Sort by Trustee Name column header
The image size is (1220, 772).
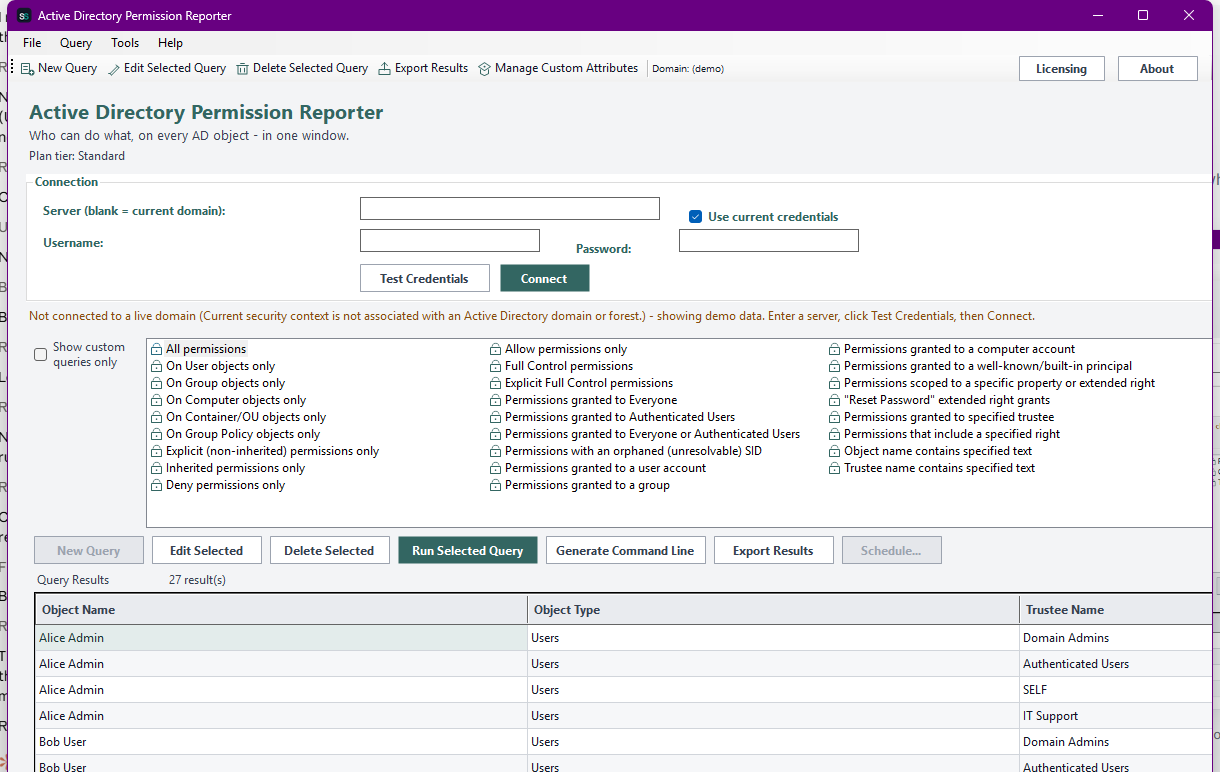[1118, 610]
